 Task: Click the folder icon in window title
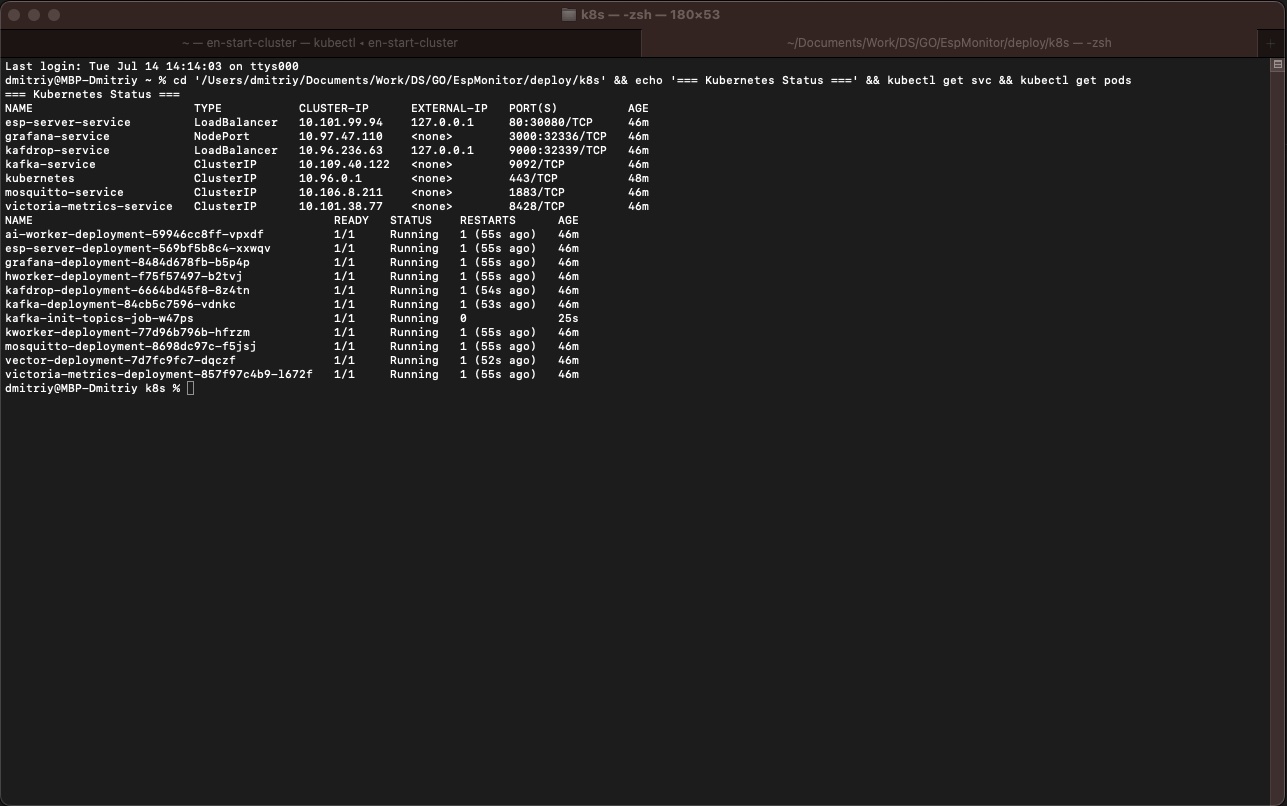click(x=569, y=15)
